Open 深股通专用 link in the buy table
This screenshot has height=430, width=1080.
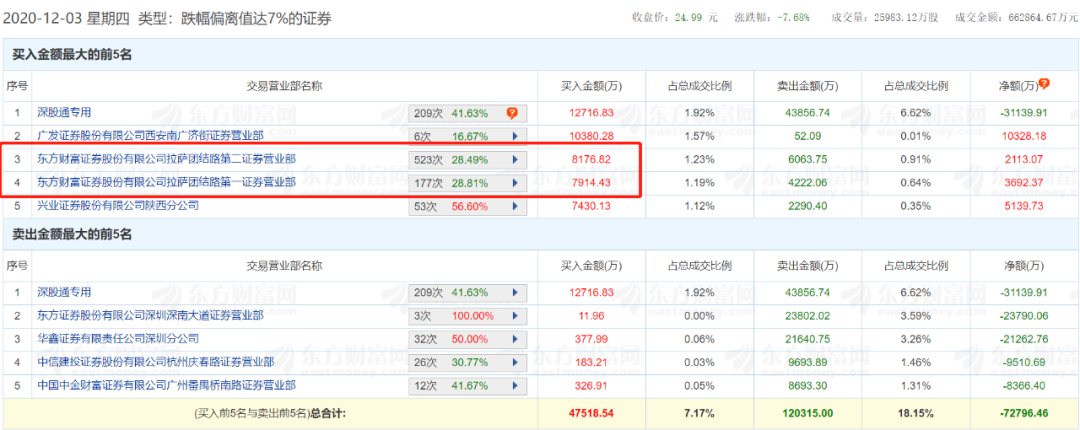(x=63, y=112)
